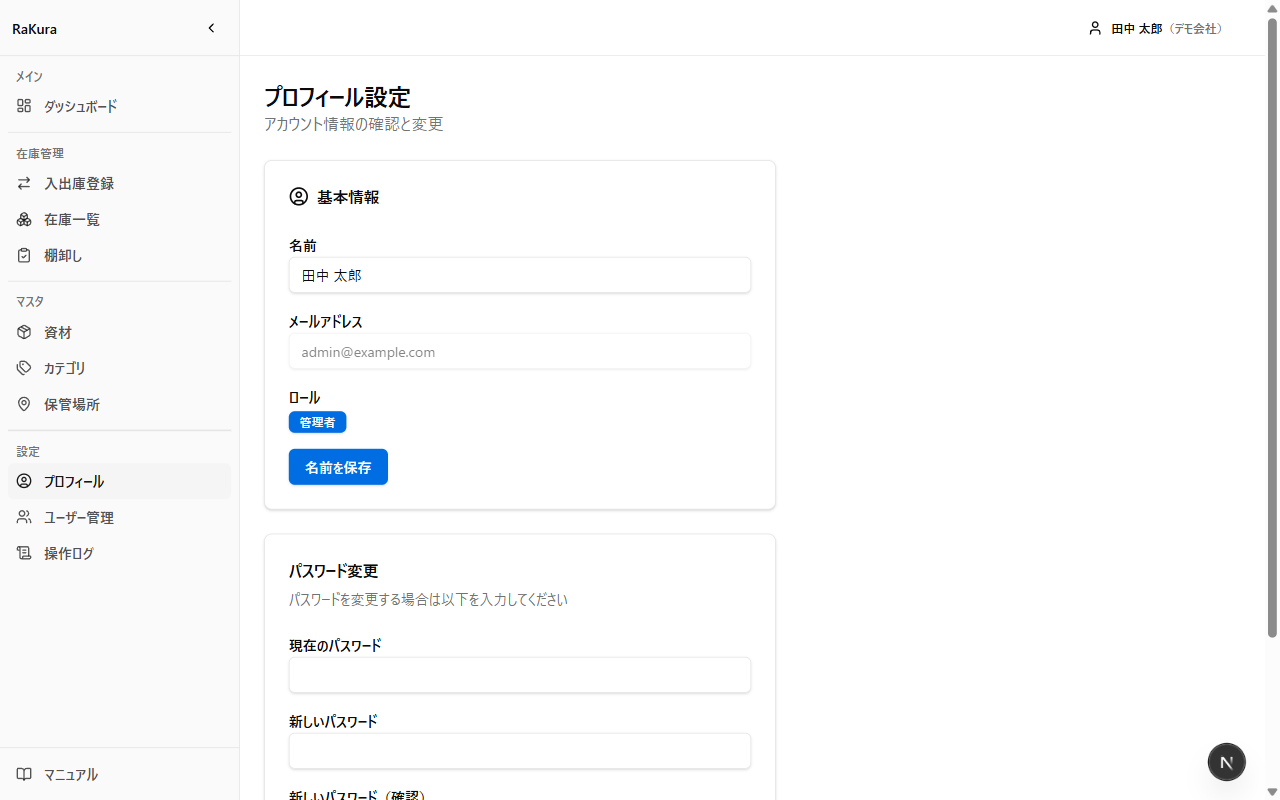Focus the 名前 field showing 田中 太郎
1280x800 pixels.
coord(520,275)
